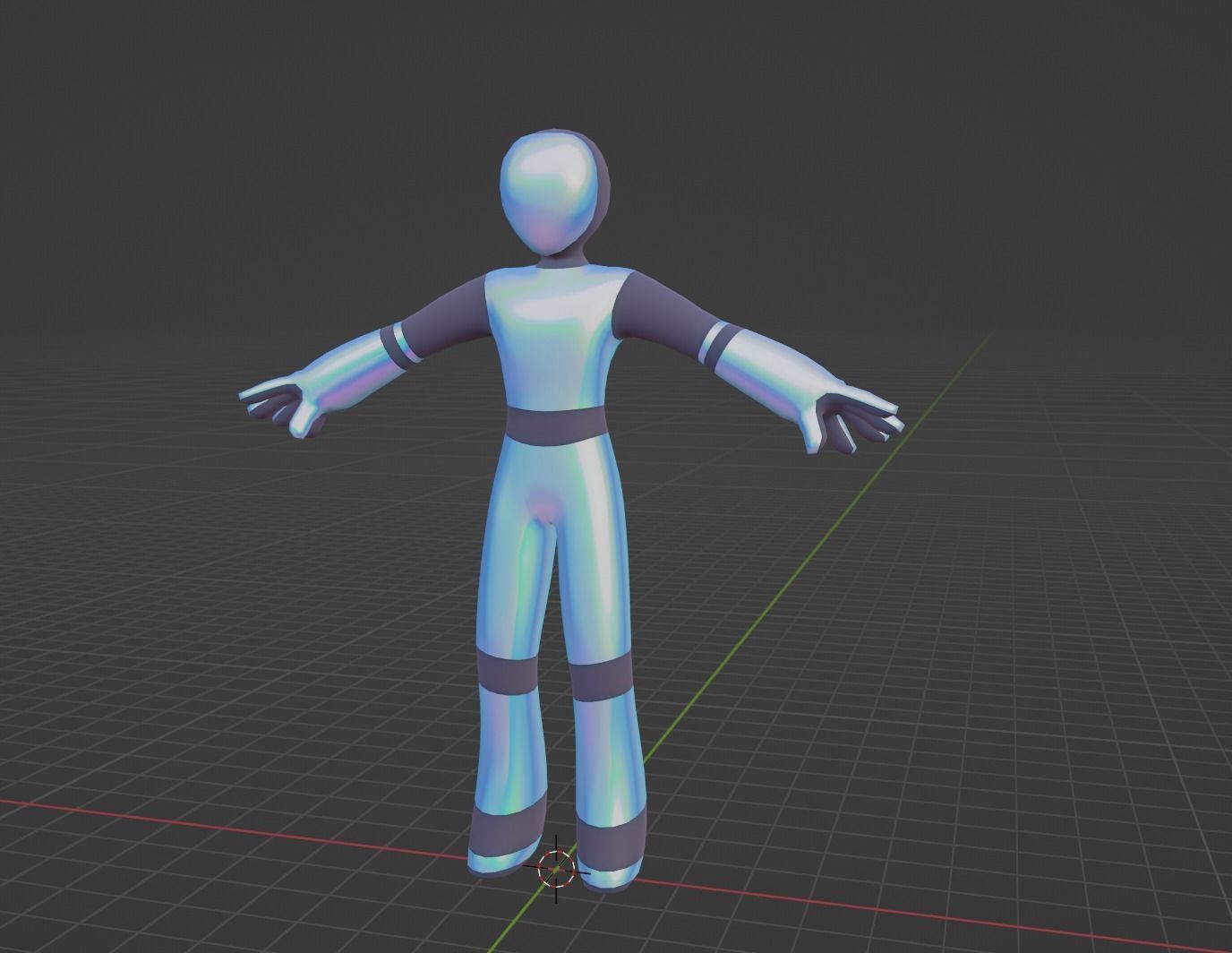
Task: Click the dark belt on the character's waist
Action: click(556, 425)
